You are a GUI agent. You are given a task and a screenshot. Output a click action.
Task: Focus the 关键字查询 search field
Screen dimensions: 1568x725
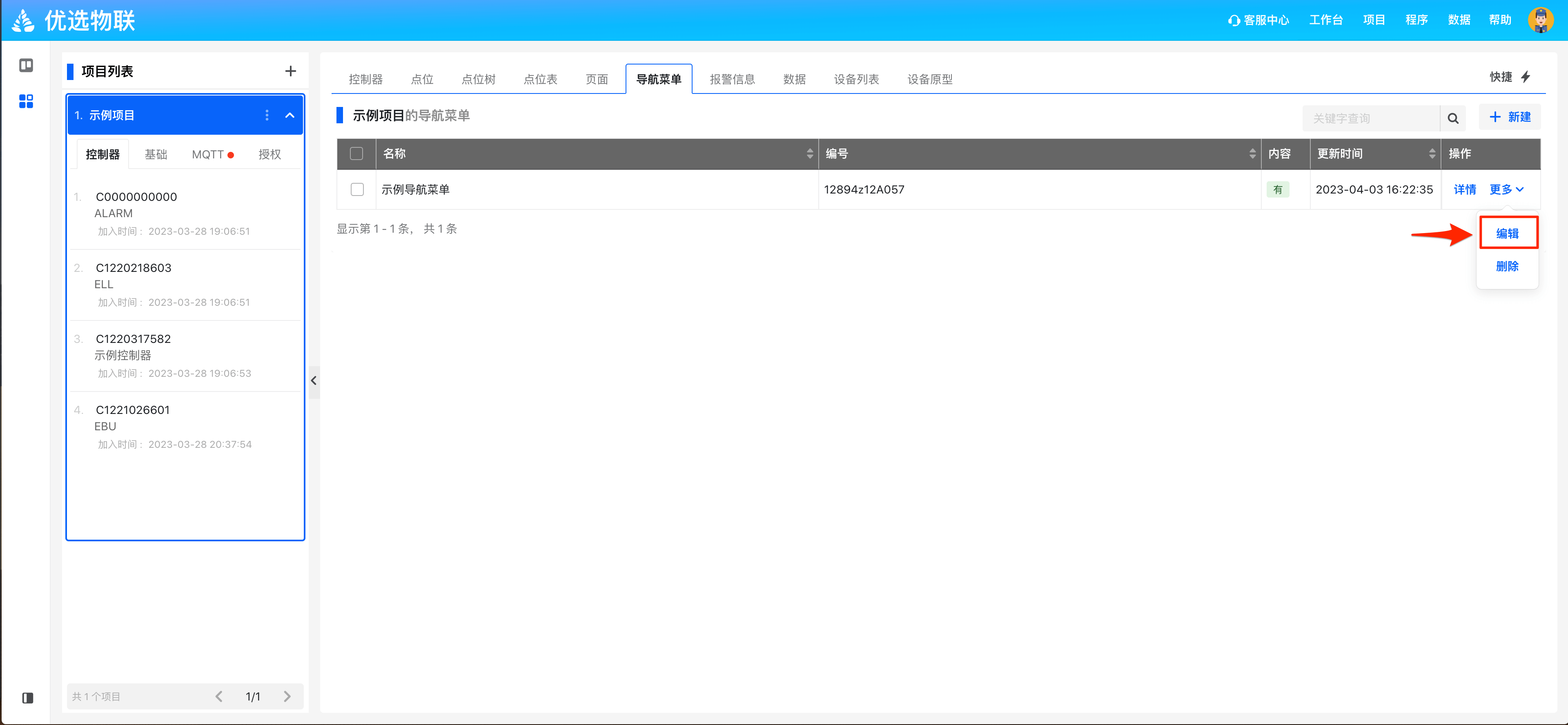tap(1371, 118)
